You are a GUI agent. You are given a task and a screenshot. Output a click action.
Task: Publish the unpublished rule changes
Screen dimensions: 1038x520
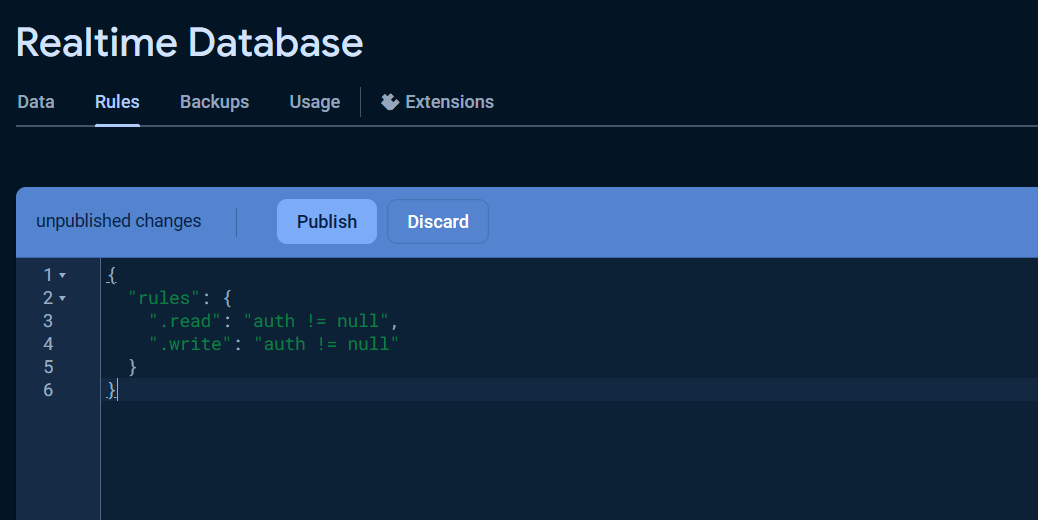[327, 222]
